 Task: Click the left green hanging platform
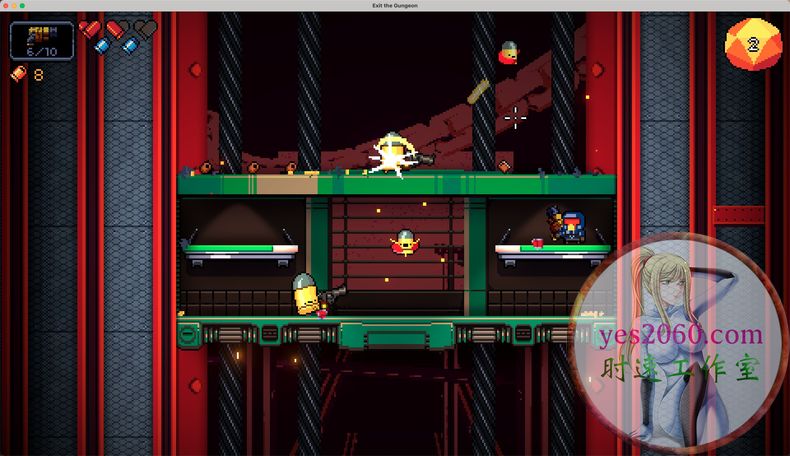pyautogui.click(x=241, y=249)
